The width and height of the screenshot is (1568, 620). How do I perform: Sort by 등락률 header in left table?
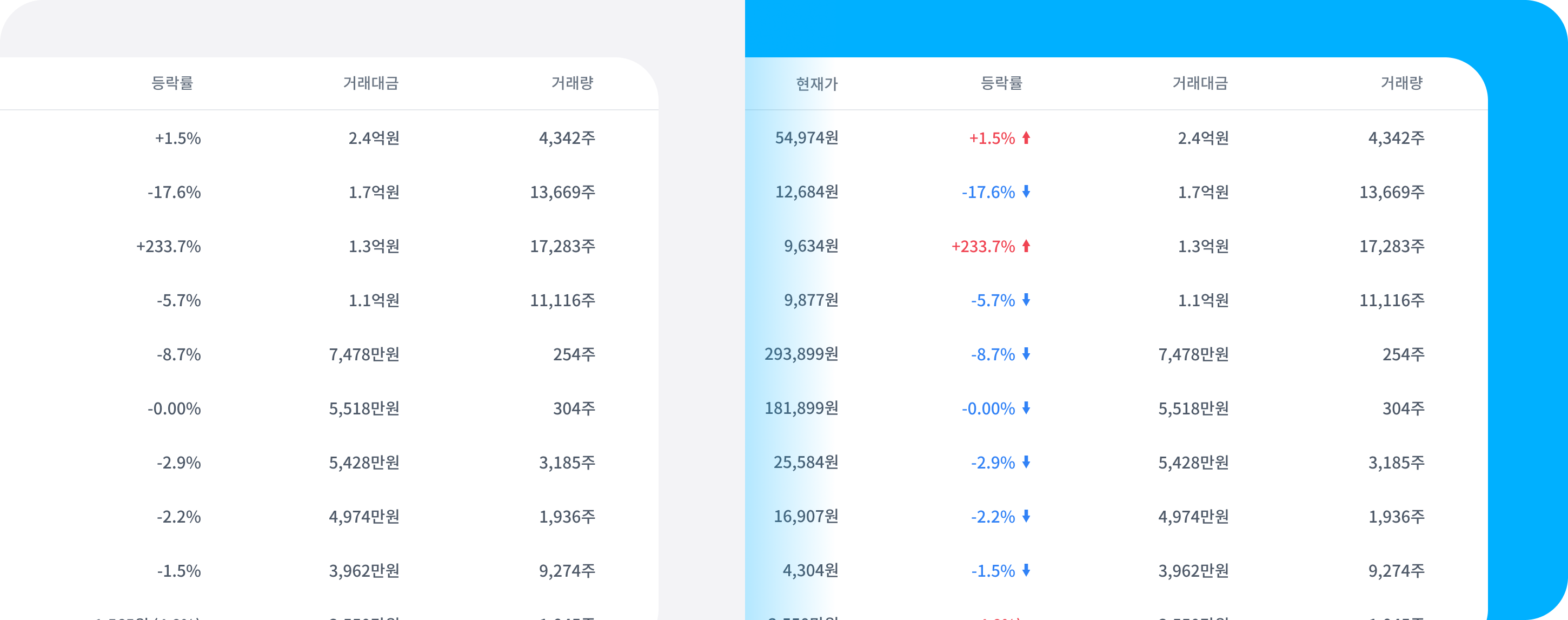pyautogui.click(x=172, y=83)
